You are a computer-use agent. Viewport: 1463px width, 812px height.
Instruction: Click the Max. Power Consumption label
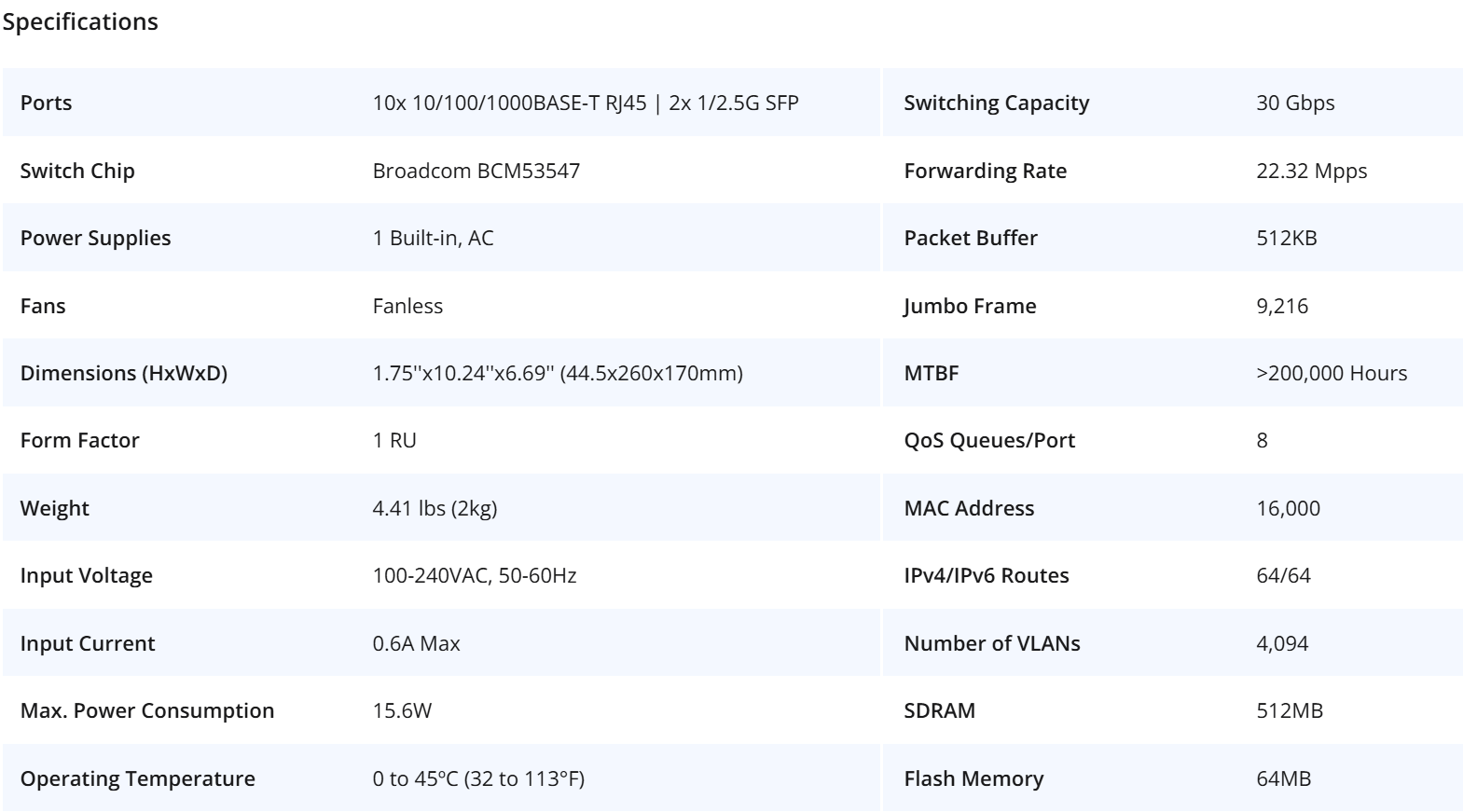(x=147, y=710)
